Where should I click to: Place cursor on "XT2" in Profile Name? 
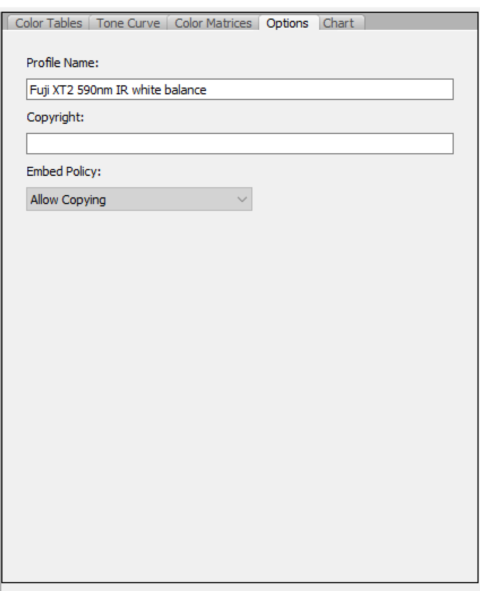point(63,90)
